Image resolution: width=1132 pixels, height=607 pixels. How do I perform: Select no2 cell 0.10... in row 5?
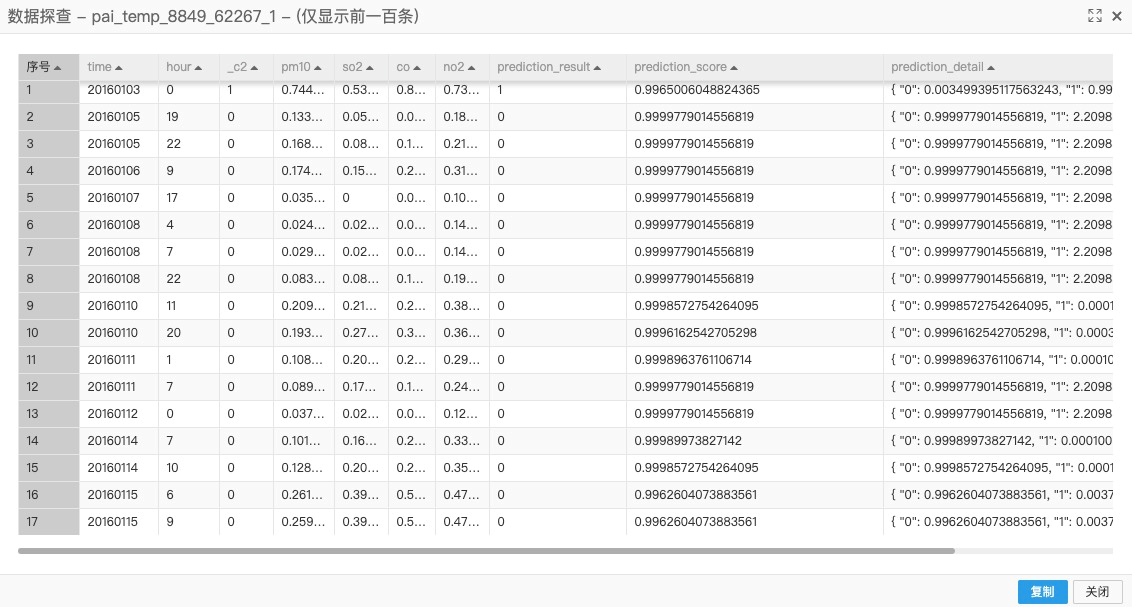[462, 198]
